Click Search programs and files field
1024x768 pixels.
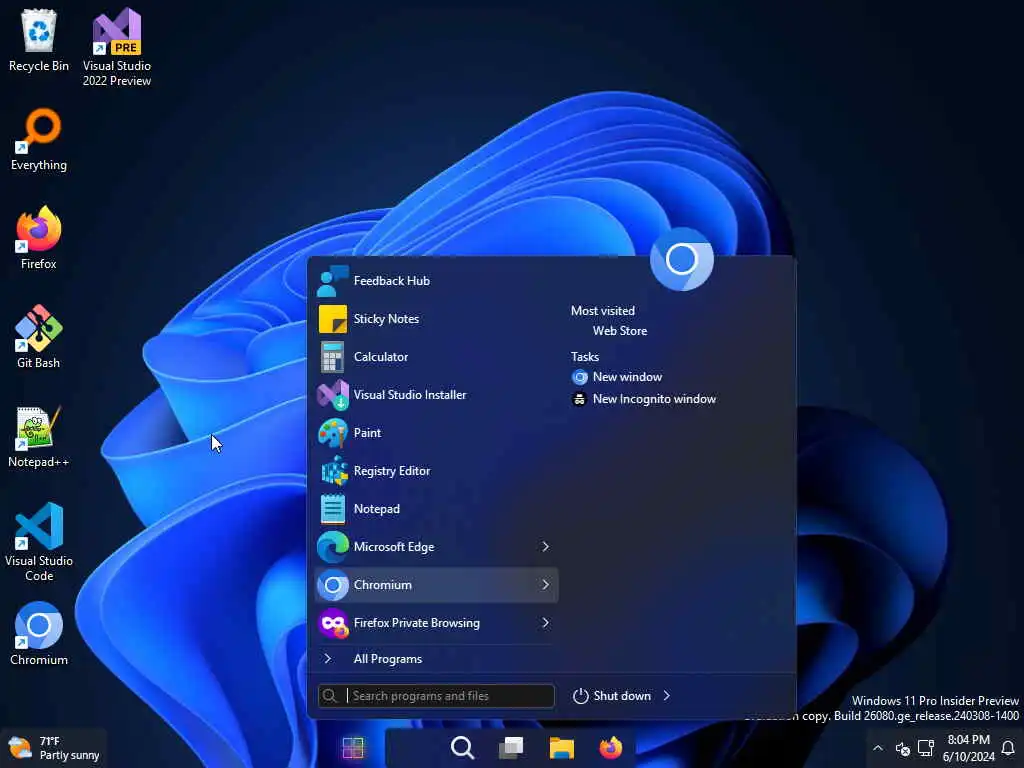click(x=436, y=696)
